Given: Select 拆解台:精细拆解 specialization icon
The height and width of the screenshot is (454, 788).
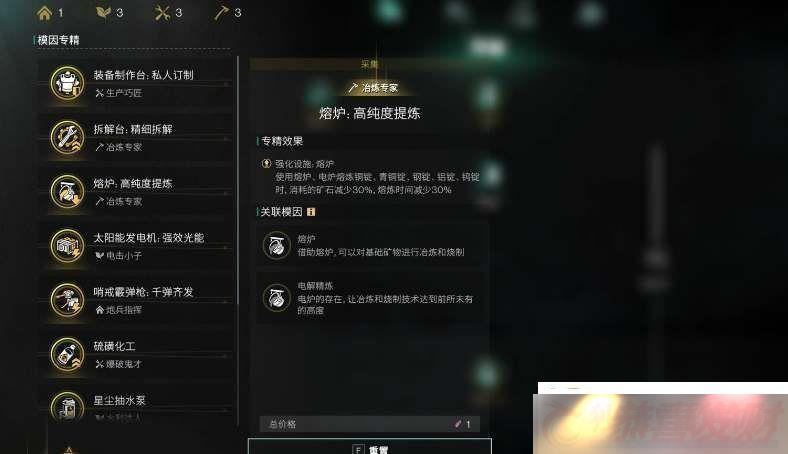Looking at the screenshot, I should click(x=67, y=137).
